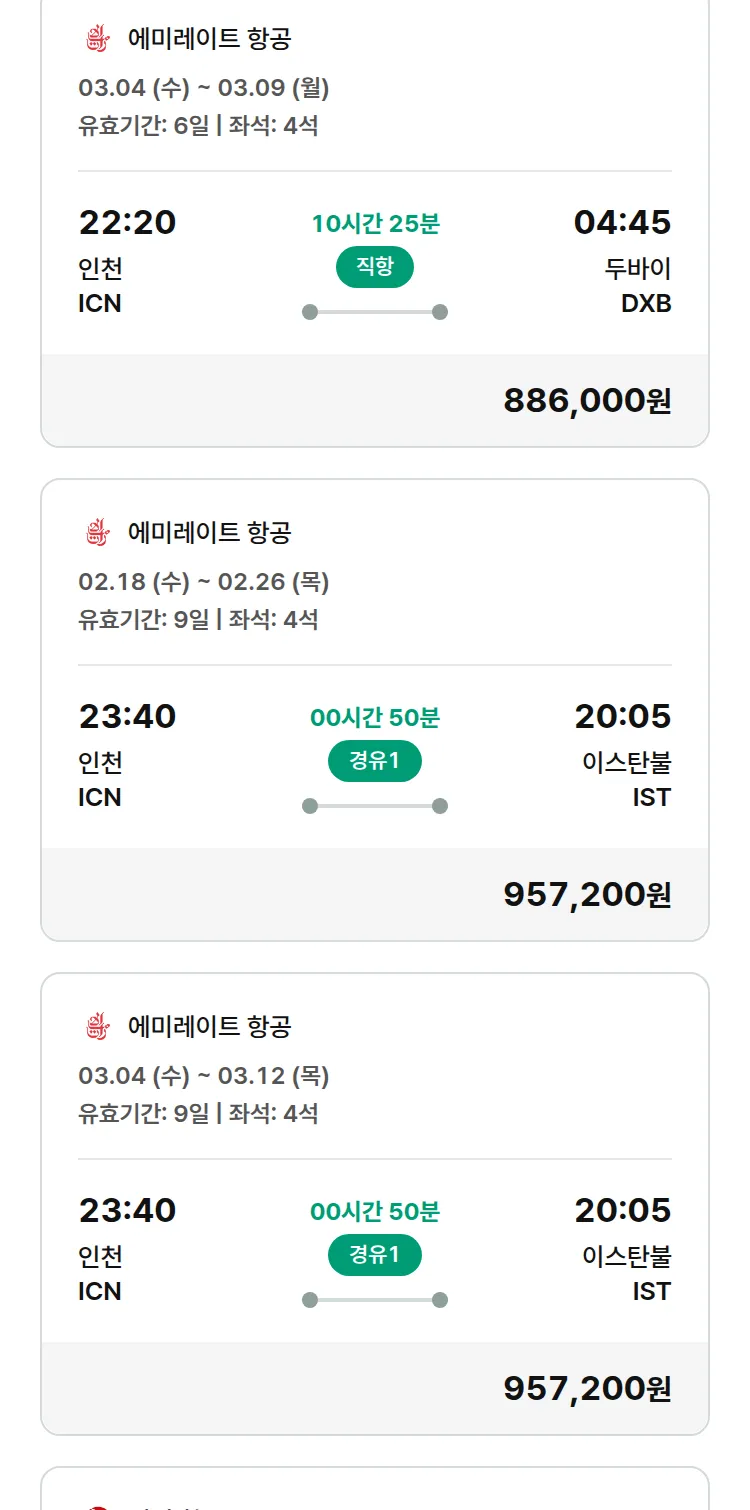This screenshot has height=1510, width=750.
Task: Tap the 경유1 badge on the 02.18 flight
Action: pos(375,761)
